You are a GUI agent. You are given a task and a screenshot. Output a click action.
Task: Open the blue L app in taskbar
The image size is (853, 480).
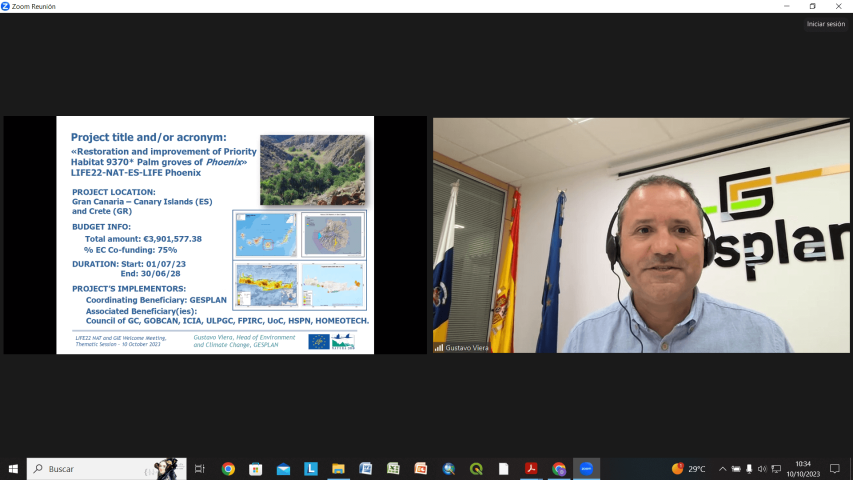click(x=311, y=469)
